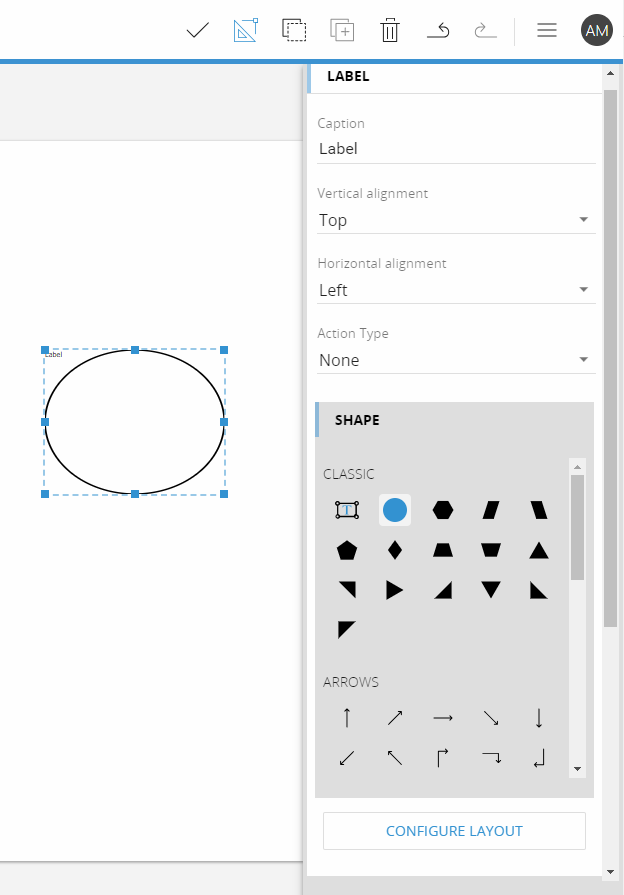Open the Vertical alignment dropdown
Image resolution: width=624 pixels, height=895 pixels.
pos(456,220)
